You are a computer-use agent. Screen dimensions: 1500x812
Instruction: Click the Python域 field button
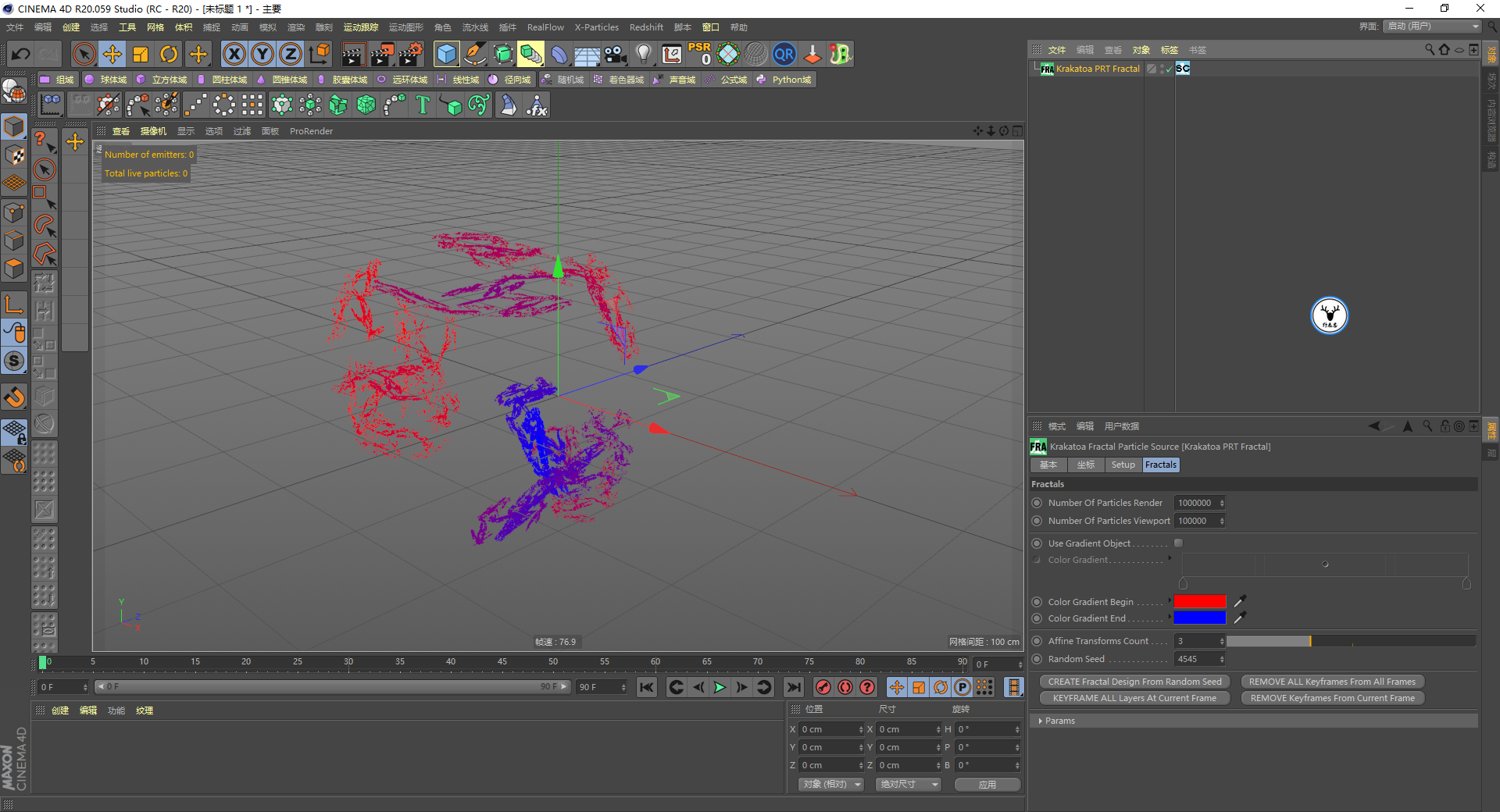pyautogui.click(x=784, y=80)
